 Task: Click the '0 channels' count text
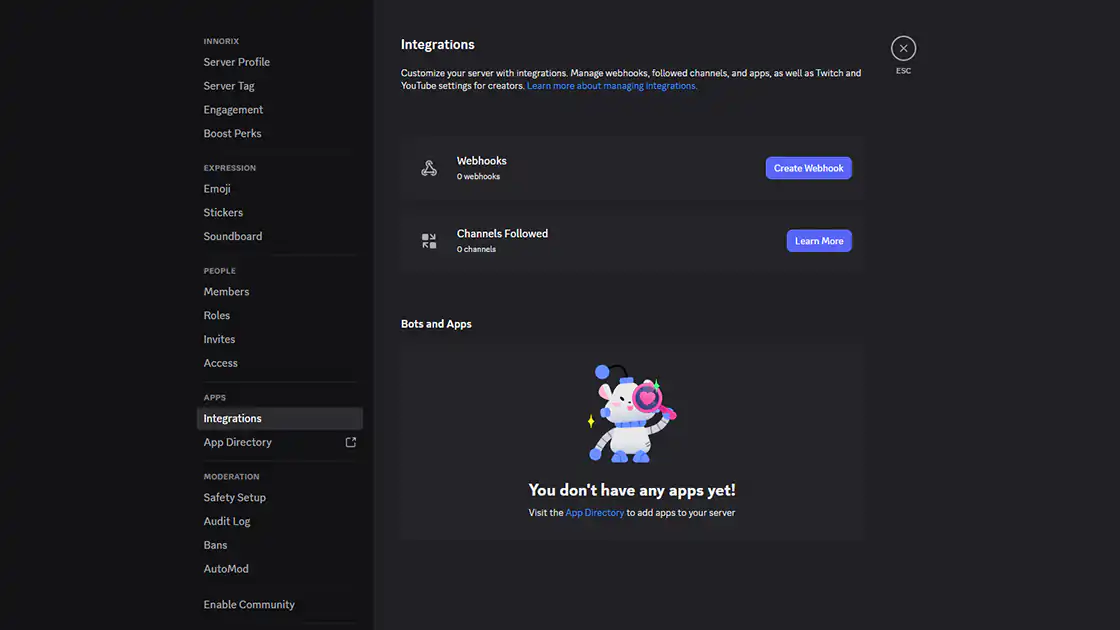tap(476, 249)
